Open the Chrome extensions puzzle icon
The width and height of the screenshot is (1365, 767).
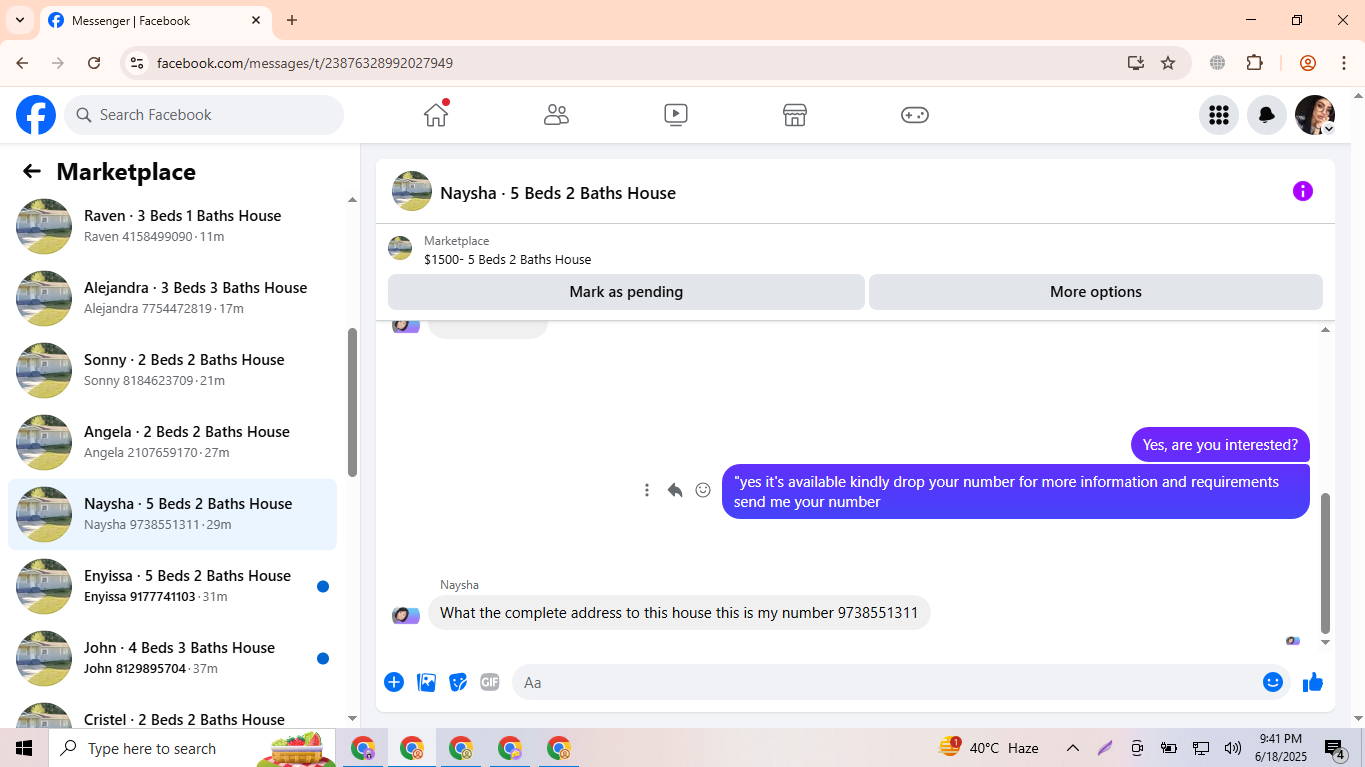(1254, 63)
